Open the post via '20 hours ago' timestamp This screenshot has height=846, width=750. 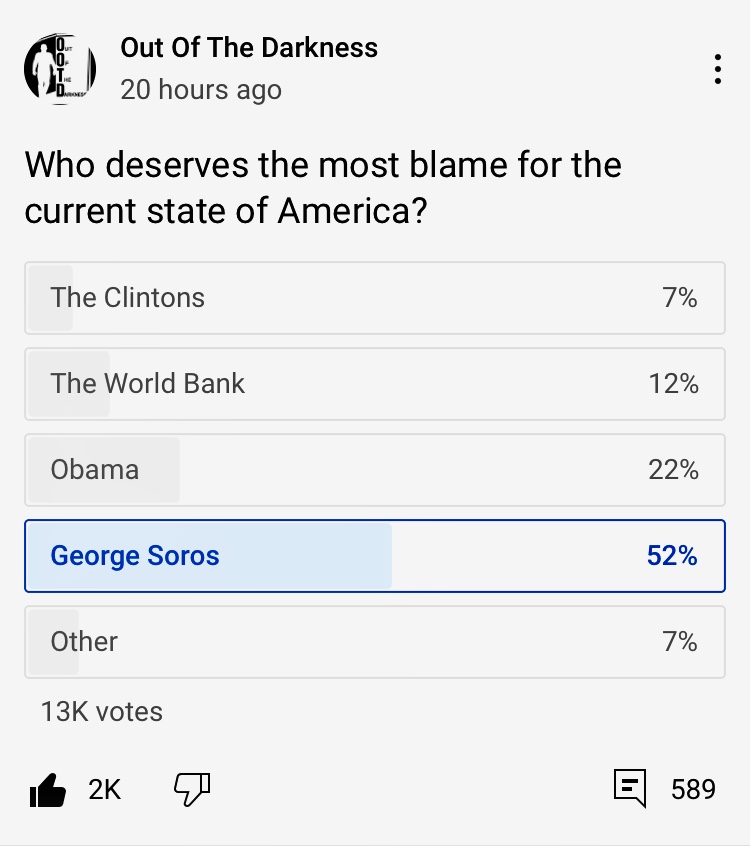tap(201, 89)
